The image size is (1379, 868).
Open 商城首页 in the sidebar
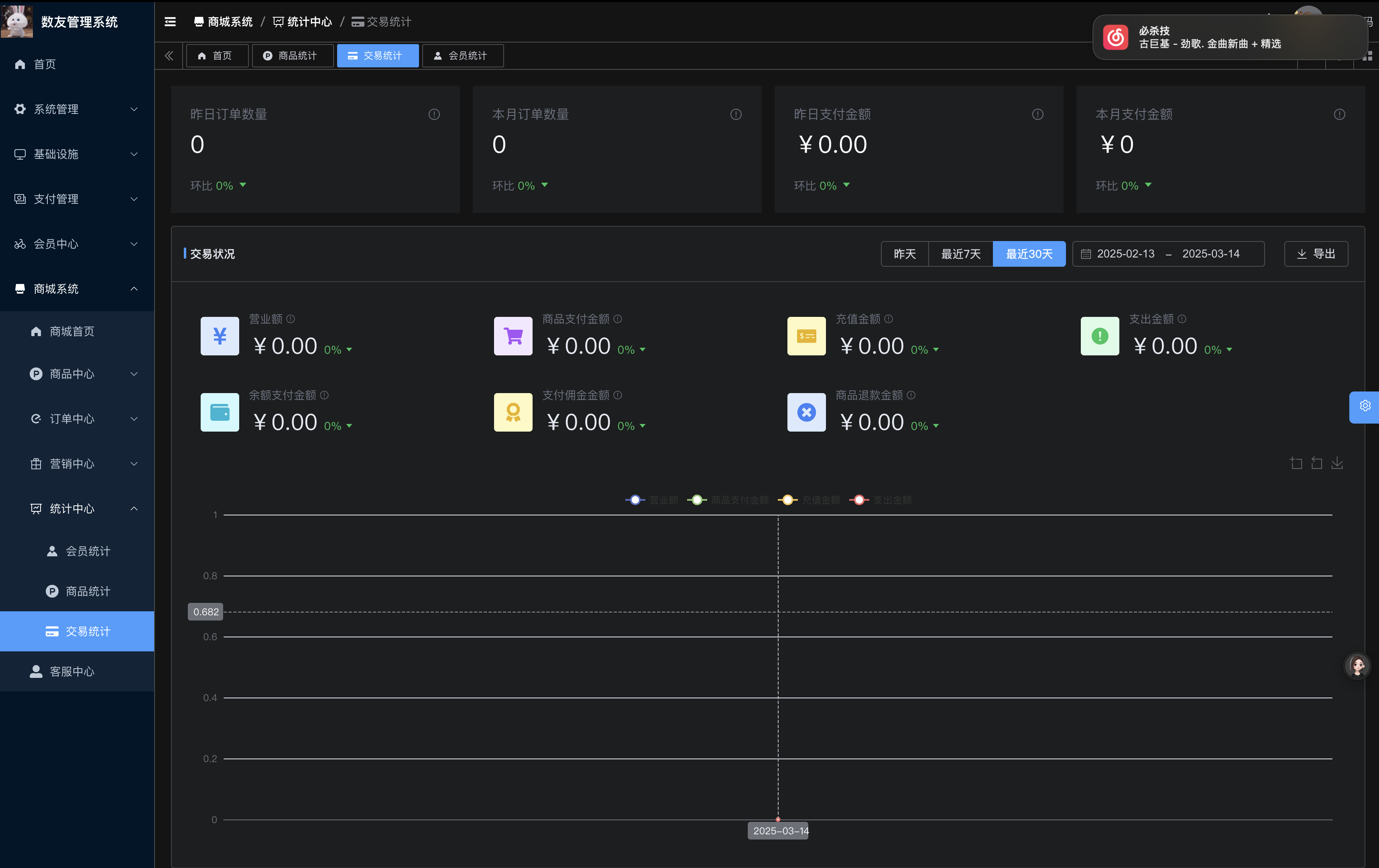pyautogui.click(x=77, y=331)
